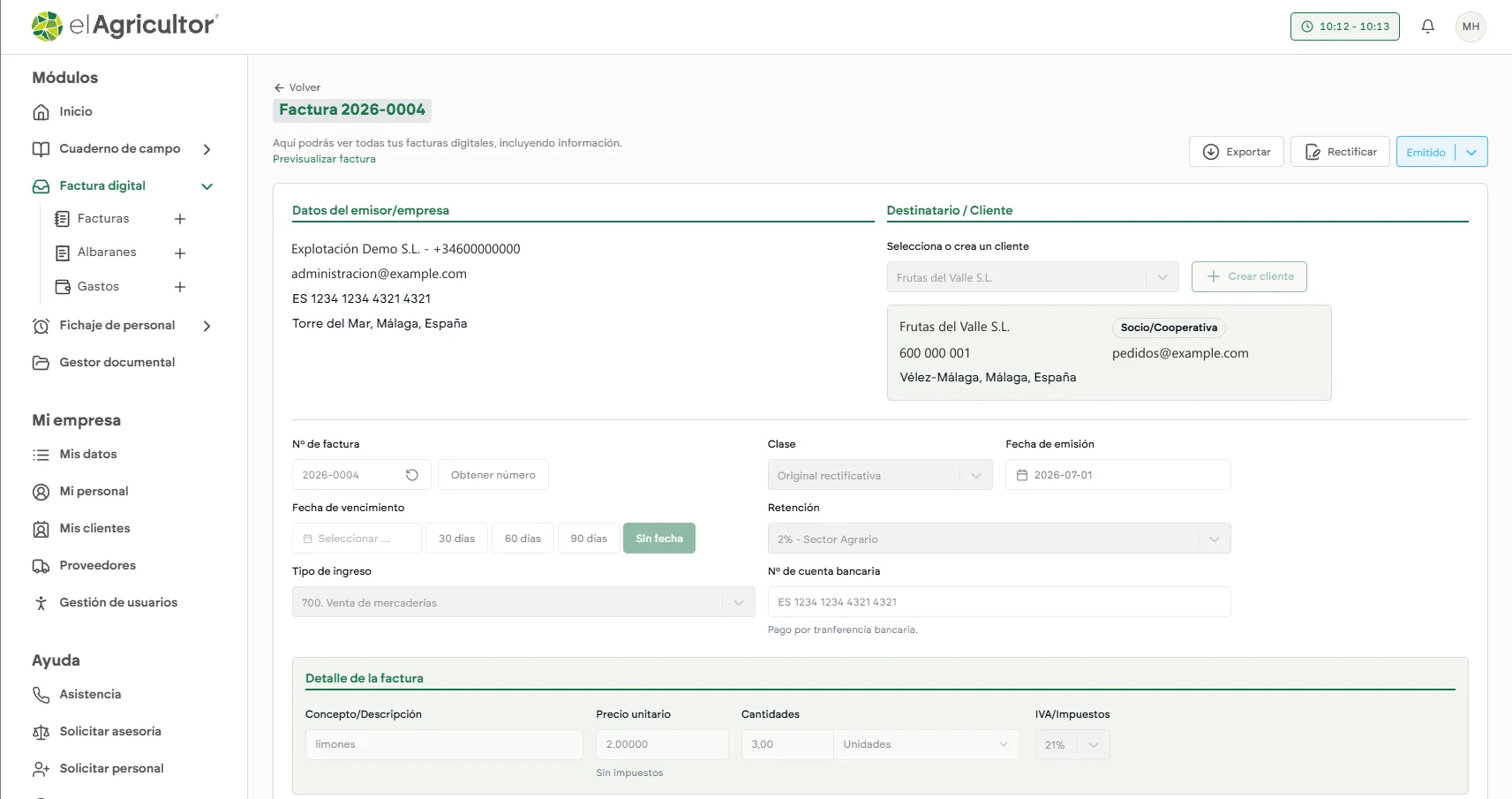Image resolution: width=1512 pixels, height=799 pixels.
Task: Toggle the Sin fecha due option
Action: coord(659,539)
